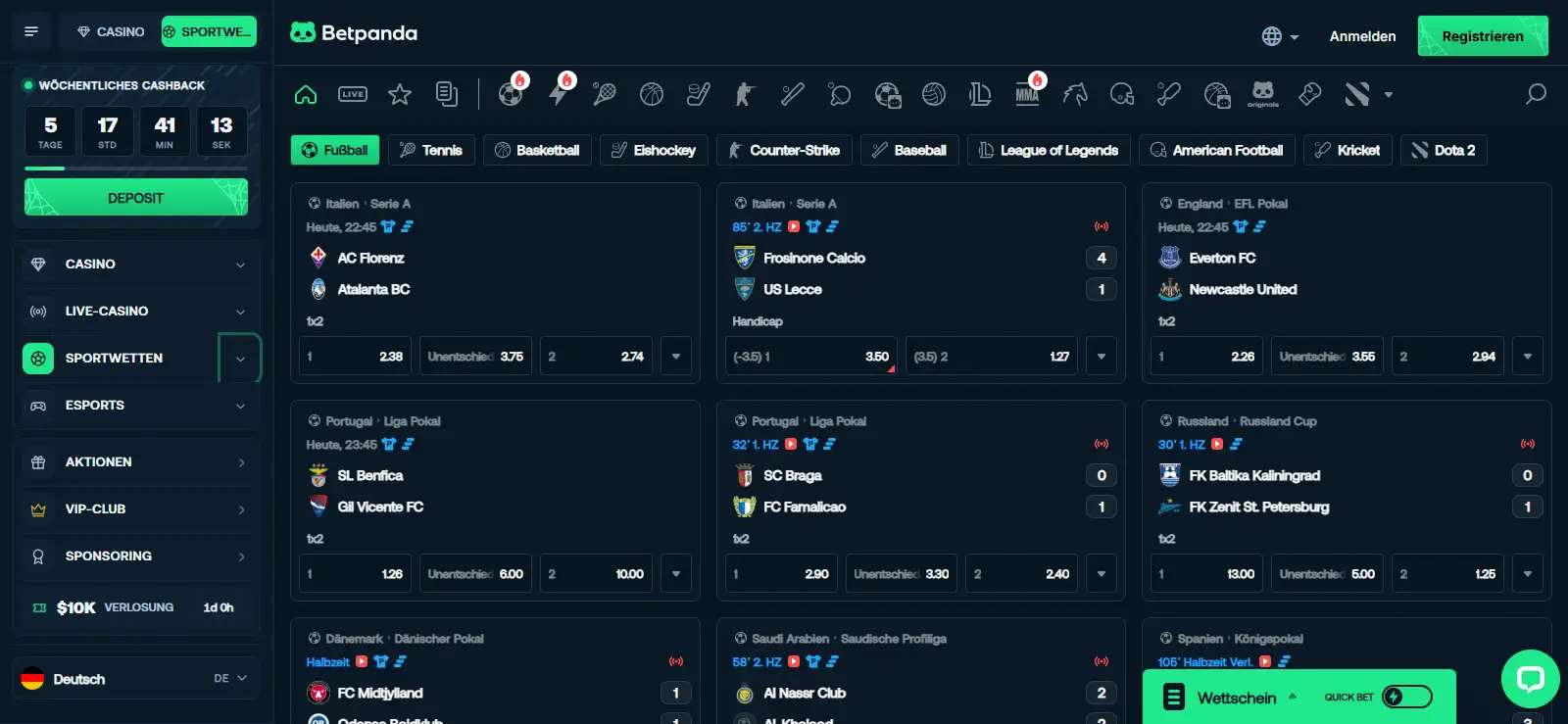Open the $10K Verlosung entry
This screenshot has width=1568, height=724.
(136, 607)
